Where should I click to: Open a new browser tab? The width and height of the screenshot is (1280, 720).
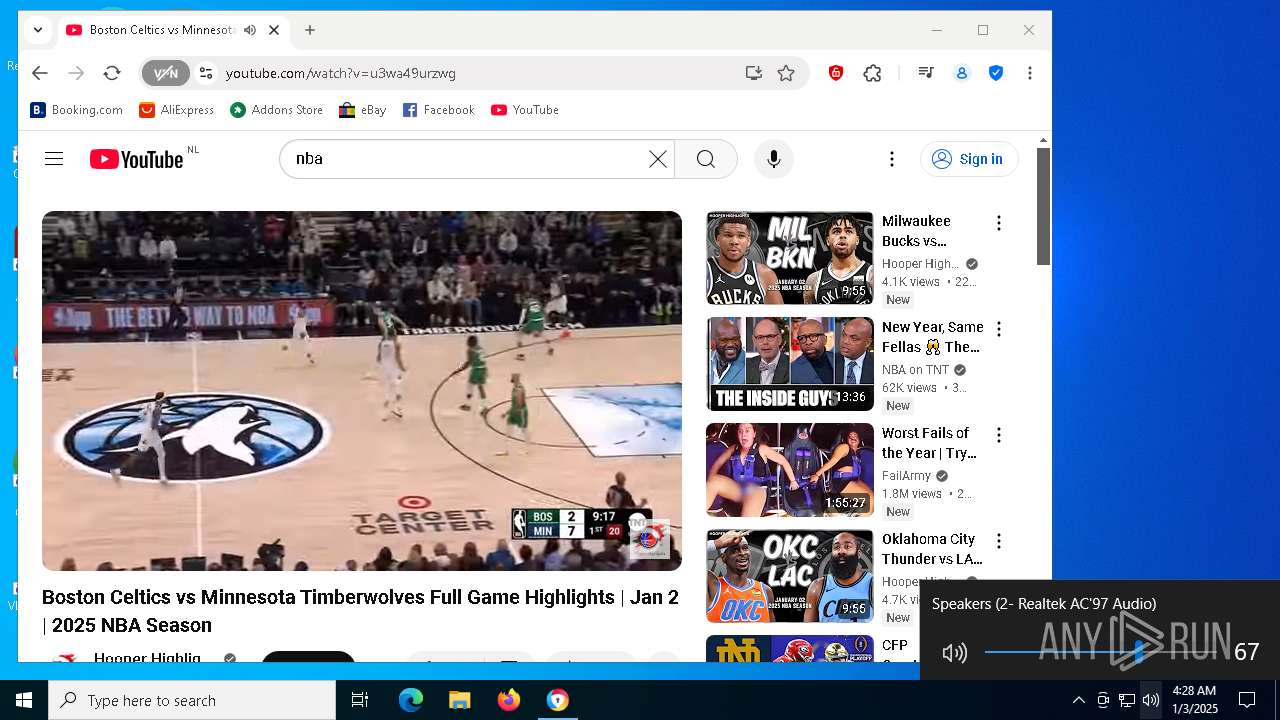(x=310, y=30)
